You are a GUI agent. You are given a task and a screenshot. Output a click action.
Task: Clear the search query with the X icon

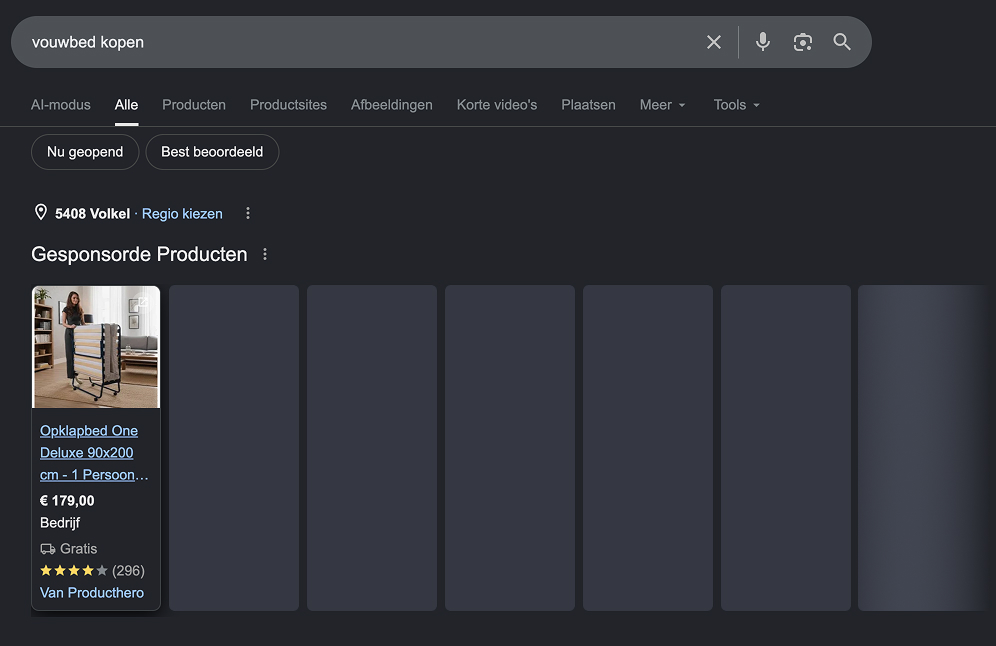click(x=714, y=42)
